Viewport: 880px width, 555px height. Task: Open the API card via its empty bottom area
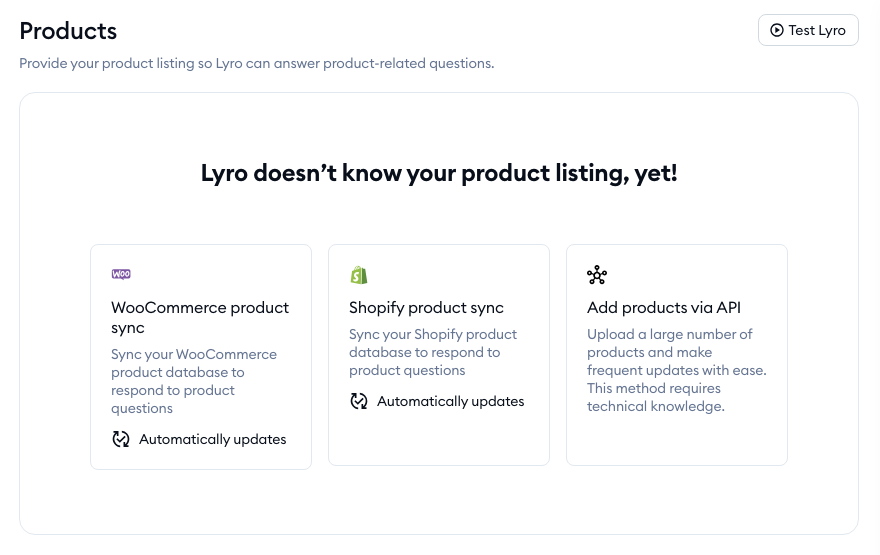676,440
